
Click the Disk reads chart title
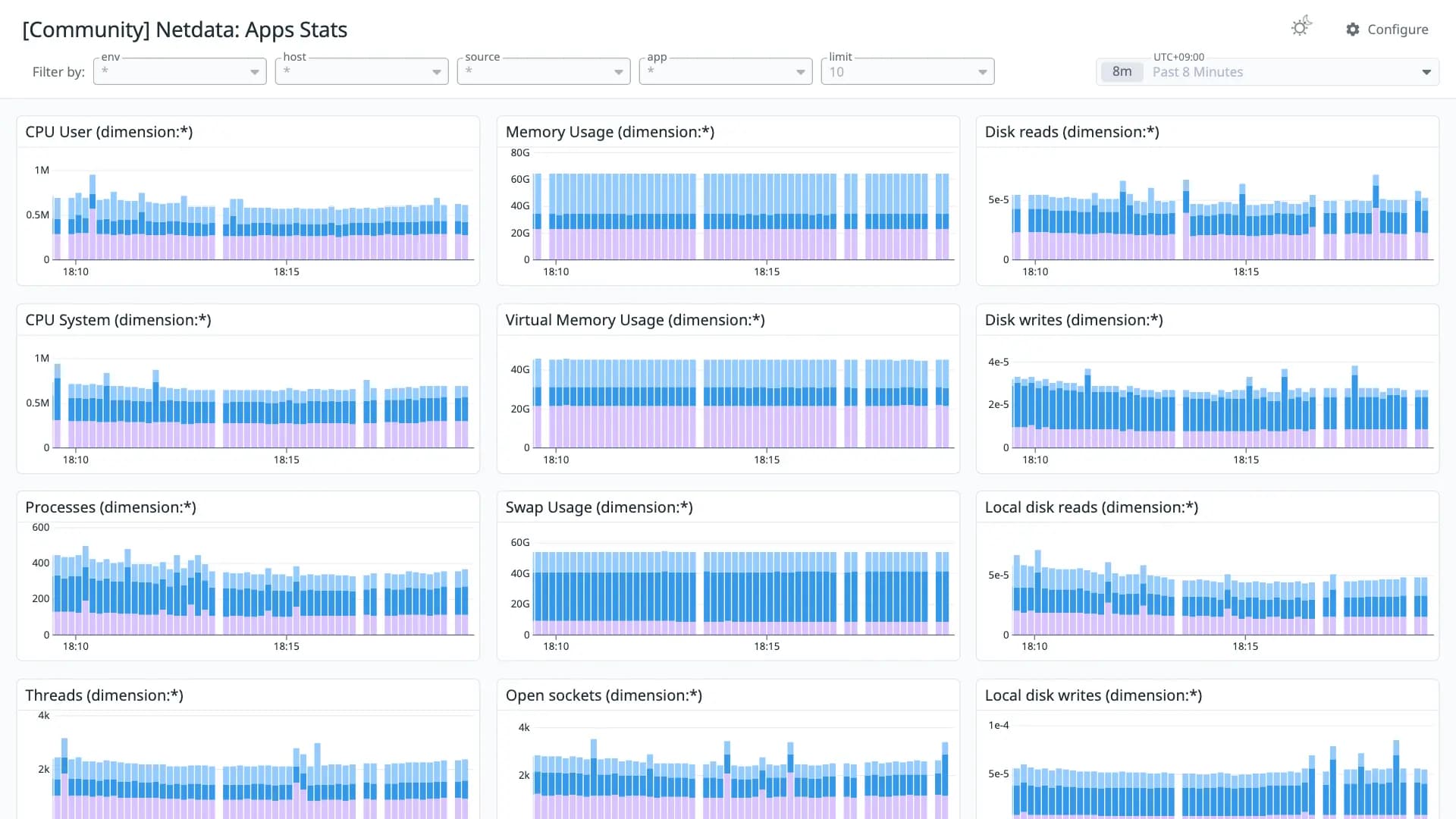(x=1072, y=132)
